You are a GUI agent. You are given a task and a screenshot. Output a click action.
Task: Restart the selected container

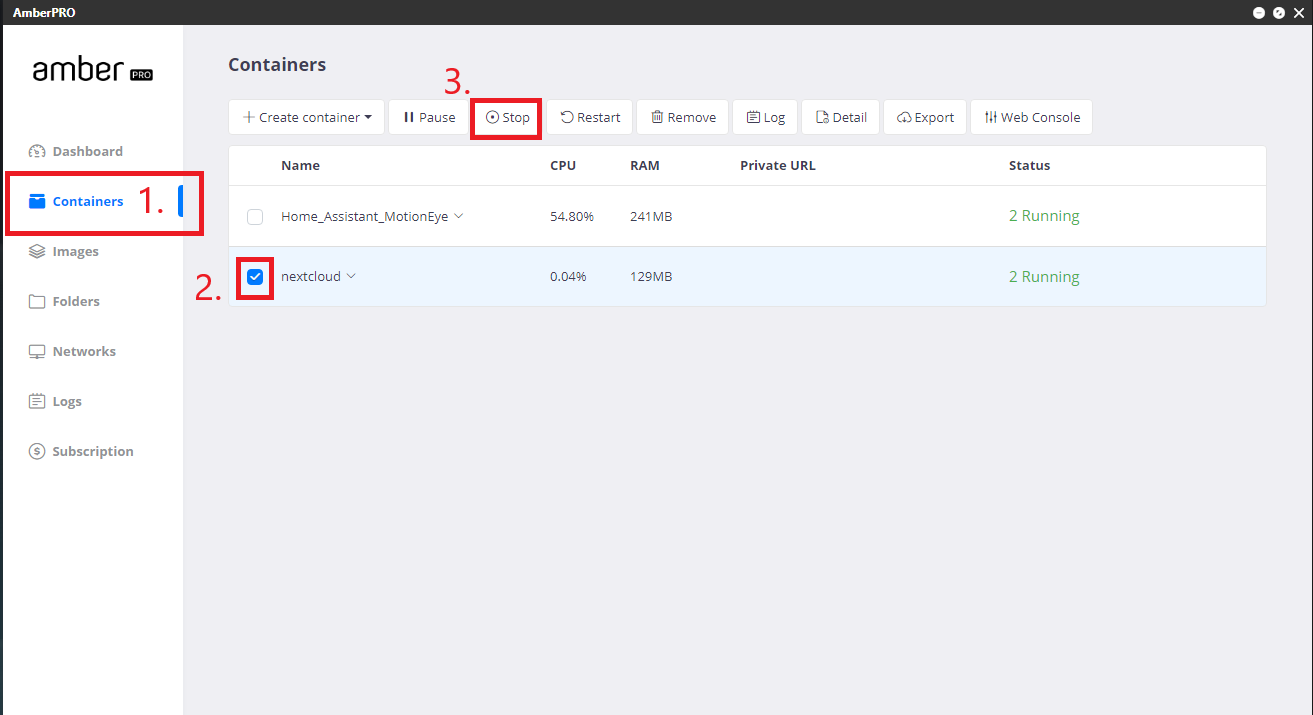[x=590, y=117]
